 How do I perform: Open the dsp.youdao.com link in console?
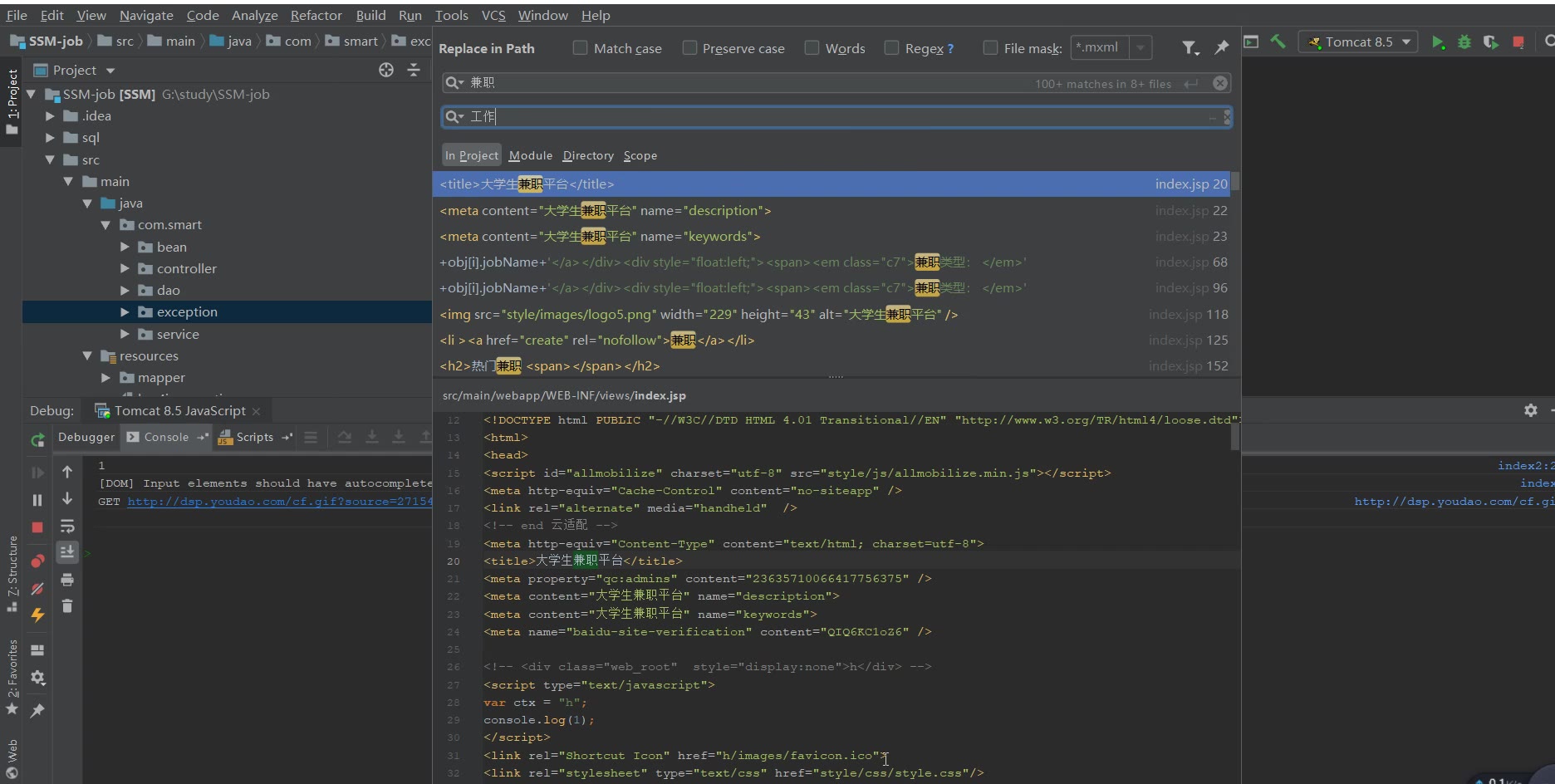(x=279, y=502)
